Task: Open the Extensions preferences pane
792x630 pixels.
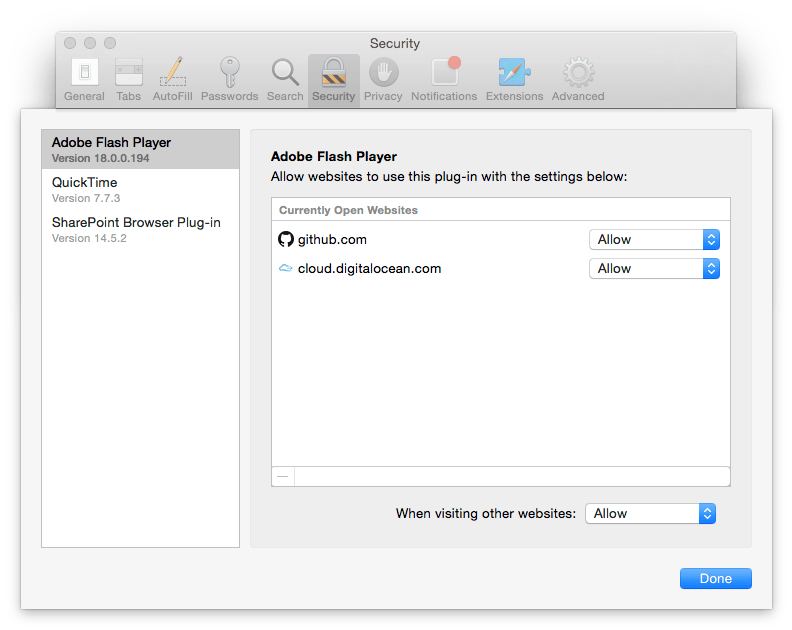Action: click(x=514, y=80)
